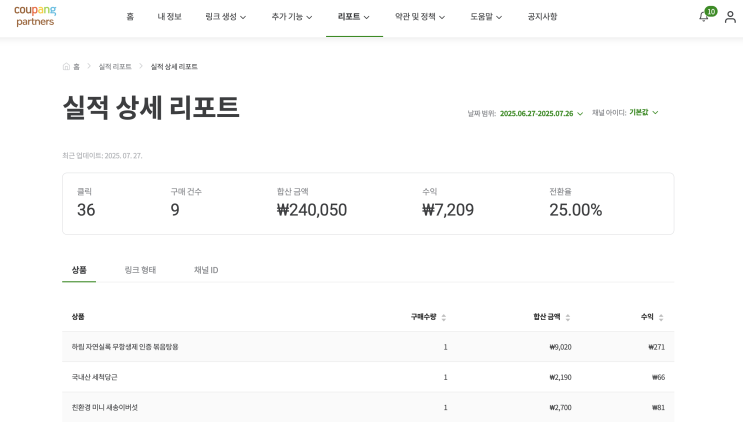The width and height of the screenshot is (743, 422).
Task: Switch to the 링크 형태 tab
Action: click(140, 270)
